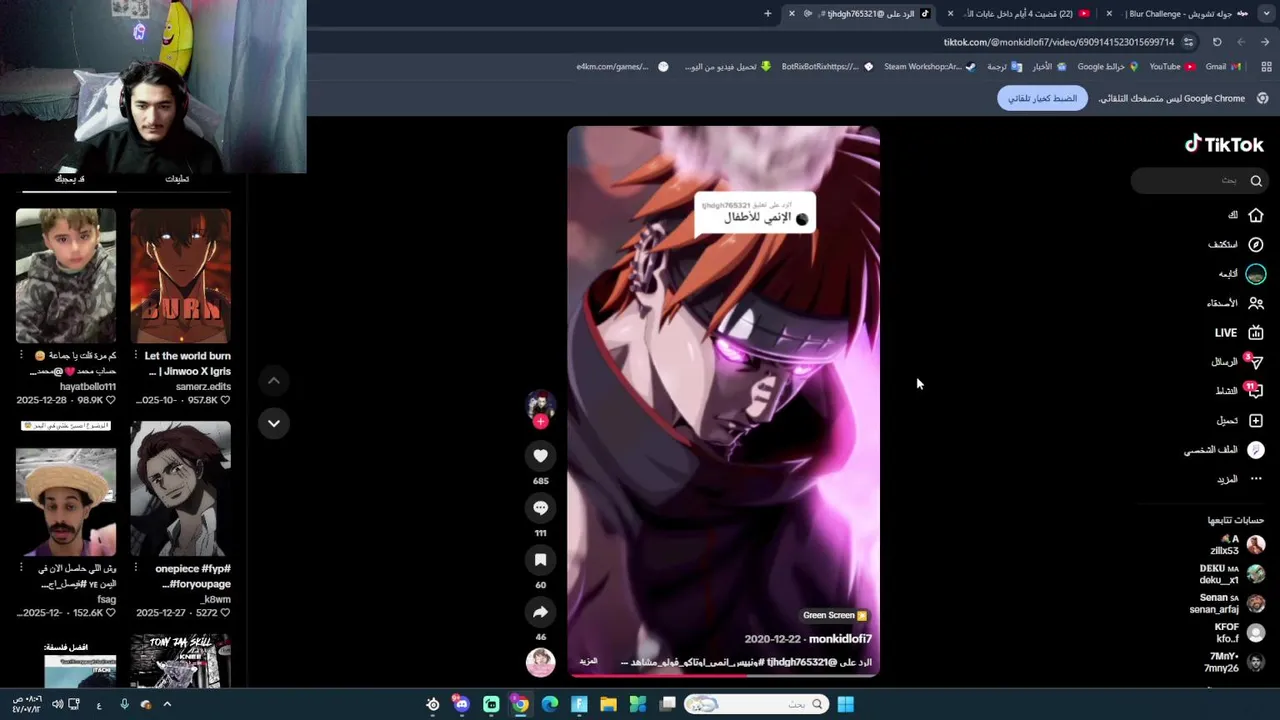Open followed account 7mny26
Image resolution: width=1280 pixels, height=720 pixels.
pos(1236,662)
